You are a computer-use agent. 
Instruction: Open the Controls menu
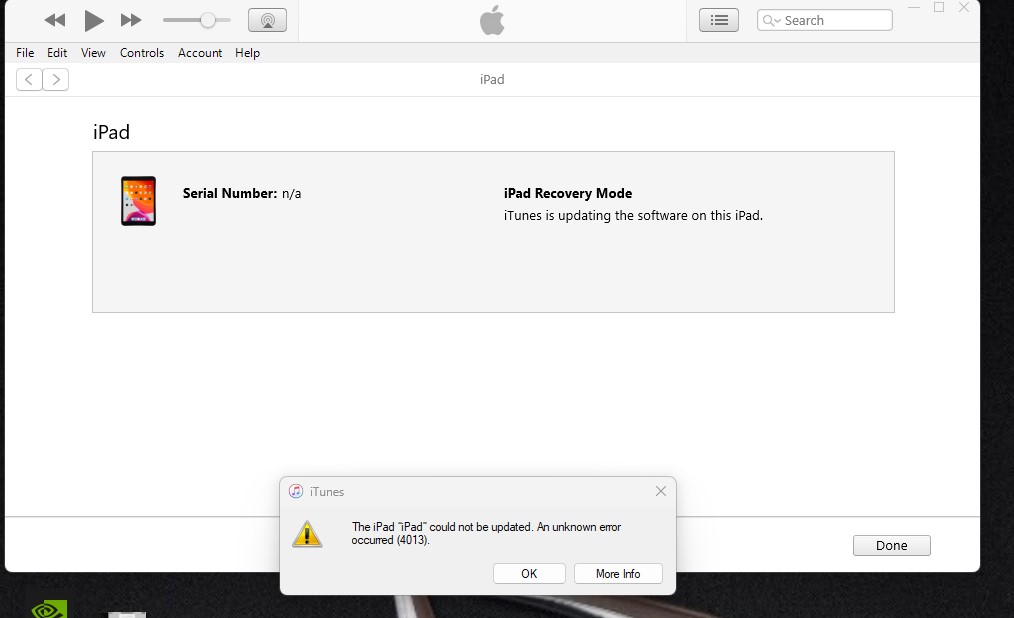(142, 53)
